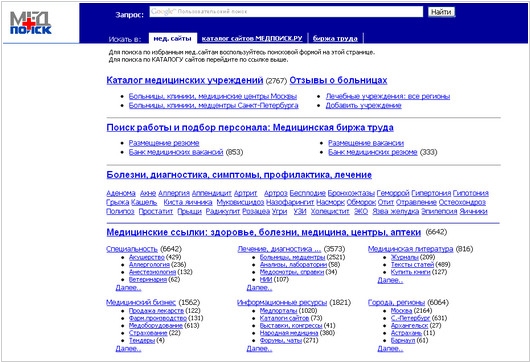Click Тексты статей link
Viewport: 530px width, 362px height.
tap(412, 265)
